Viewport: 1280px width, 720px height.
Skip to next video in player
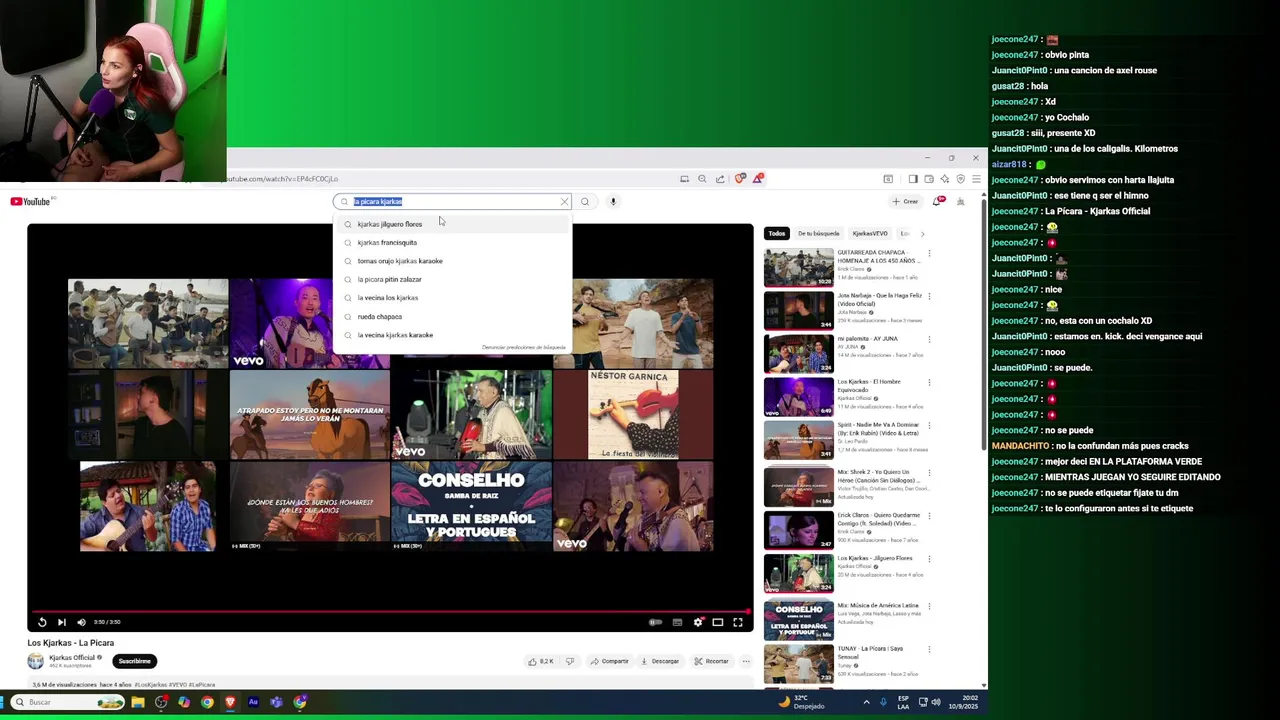(x=61, y=622)
